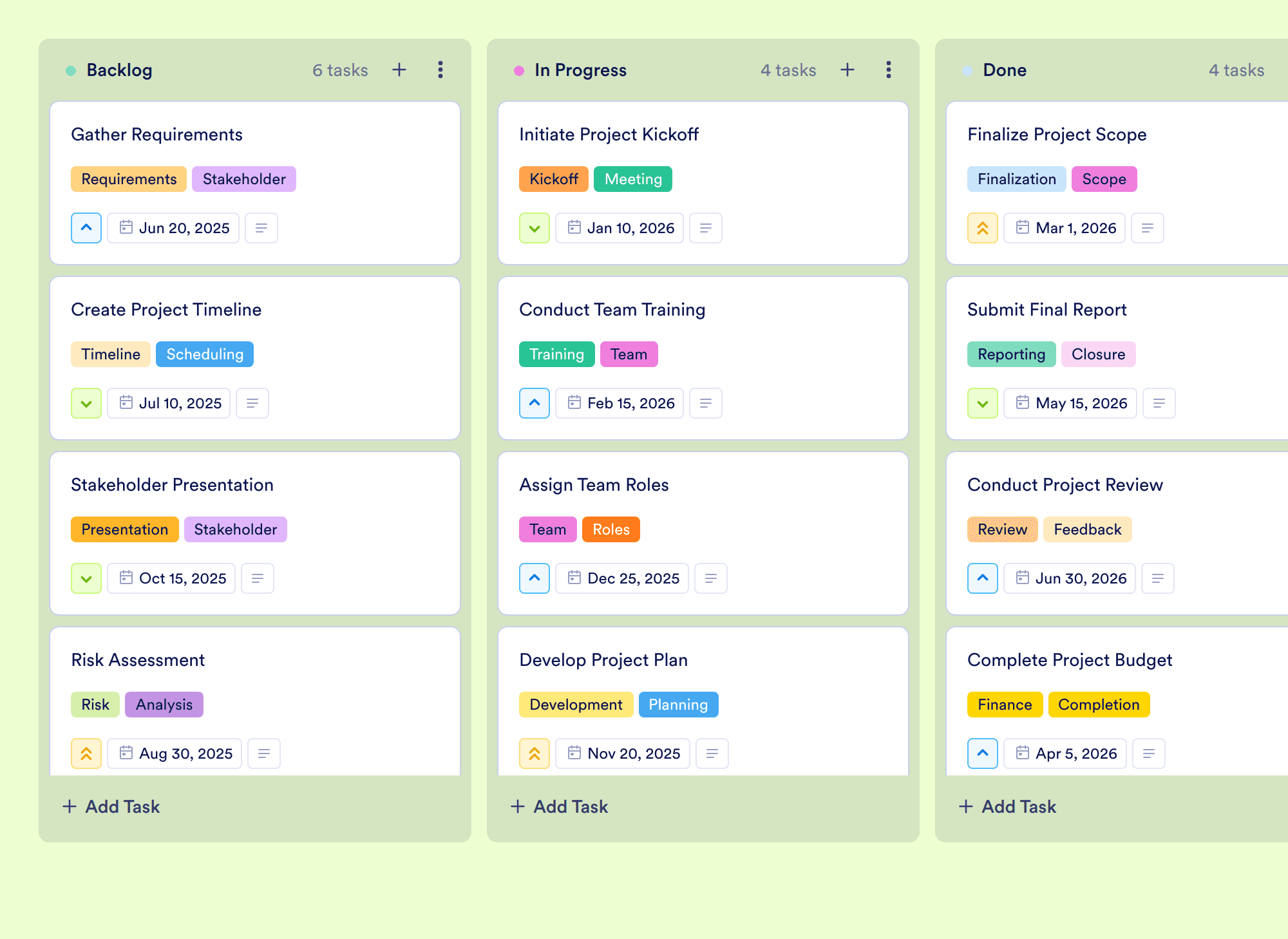Click the Dec 25, 2025 date field
Image resolution: width=1288 pixels, height=939 pixels.
(x=622, y=578)
